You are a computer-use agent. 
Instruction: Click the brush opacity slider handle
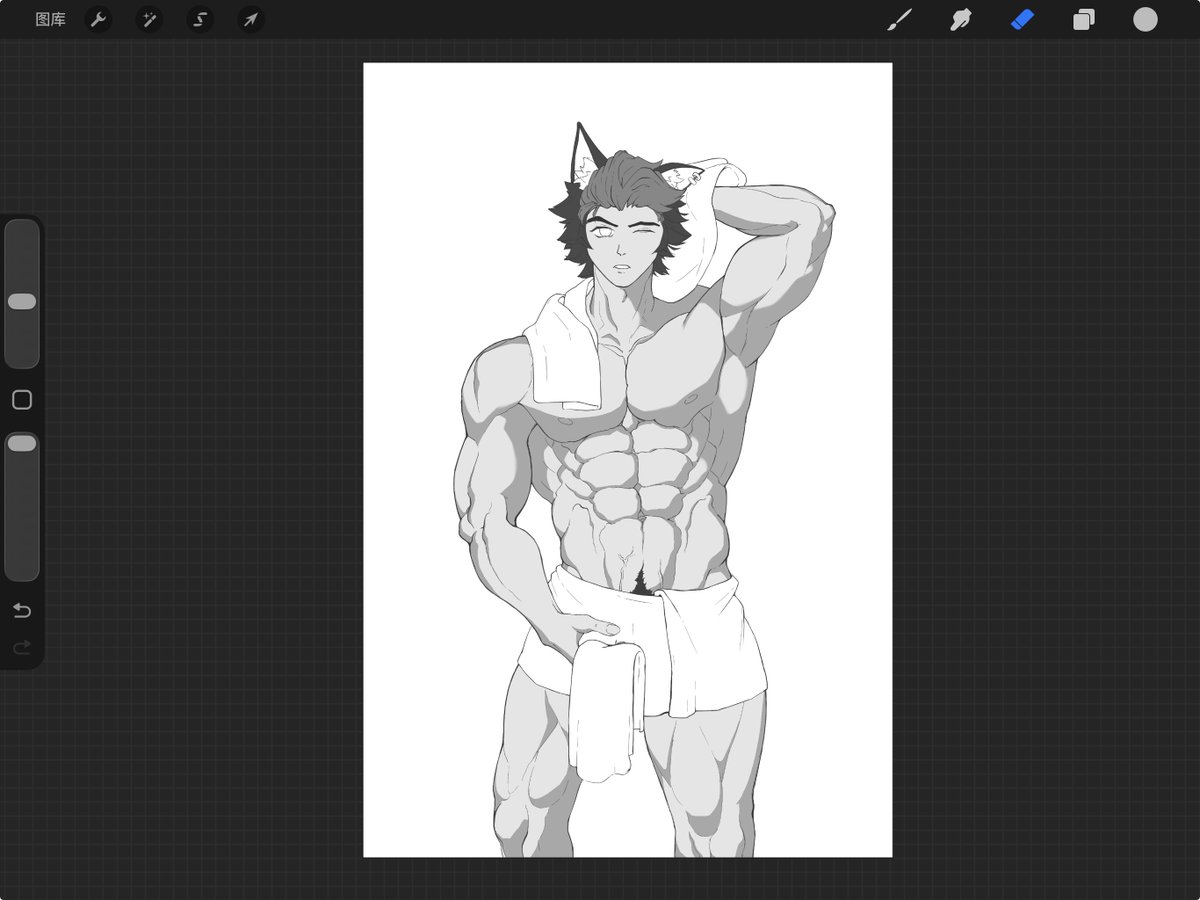pyautogui.click(x=22, y=442)
